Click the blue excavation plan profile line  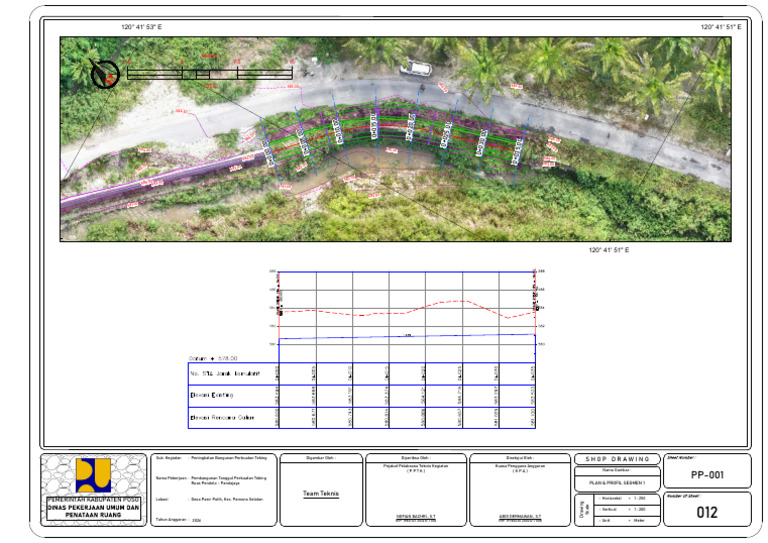[x=407, y=336]
